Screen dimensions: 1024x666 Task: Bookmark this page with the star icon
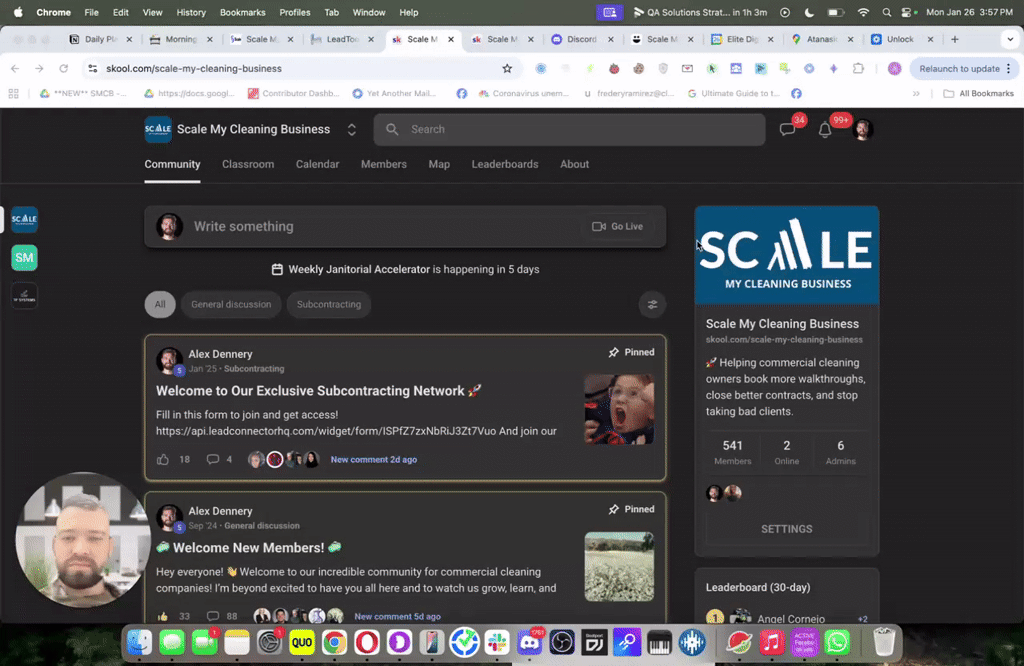[x=507, y=69]
